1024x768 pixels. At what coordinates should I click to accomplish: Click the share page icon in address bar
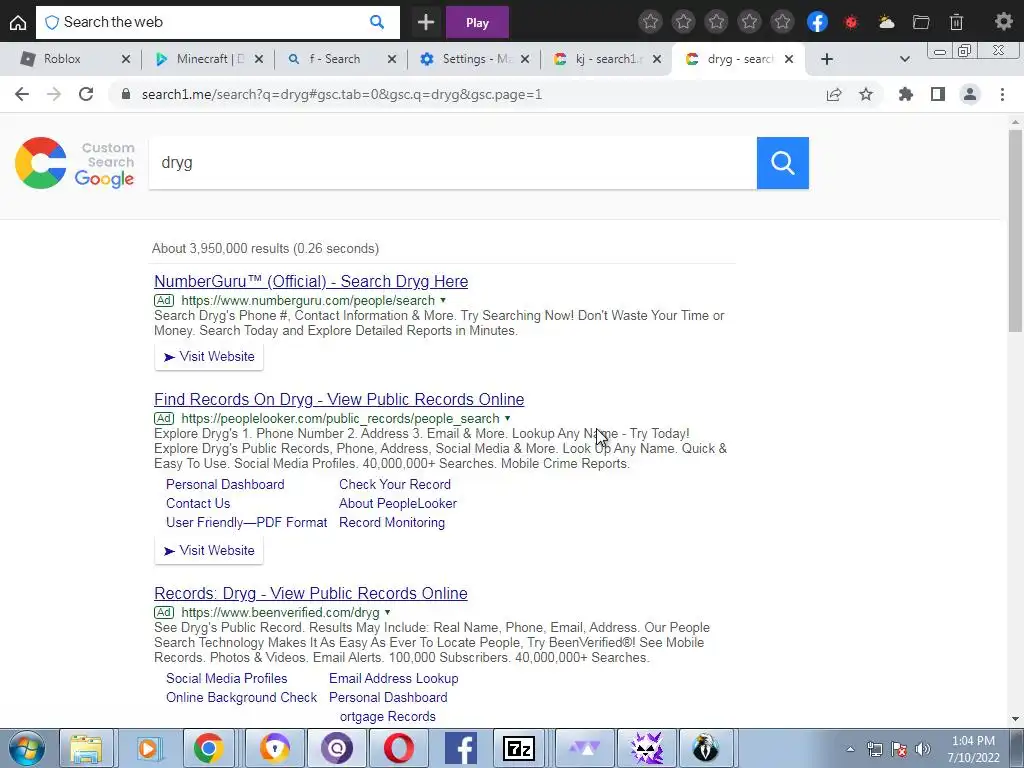point(833,95)
